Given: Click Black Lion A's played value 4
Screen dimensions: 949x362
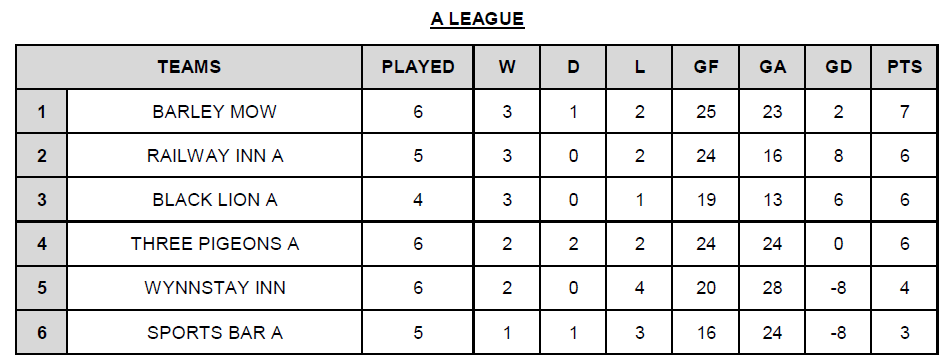Looking at the screenshot, I should point(418,200).
